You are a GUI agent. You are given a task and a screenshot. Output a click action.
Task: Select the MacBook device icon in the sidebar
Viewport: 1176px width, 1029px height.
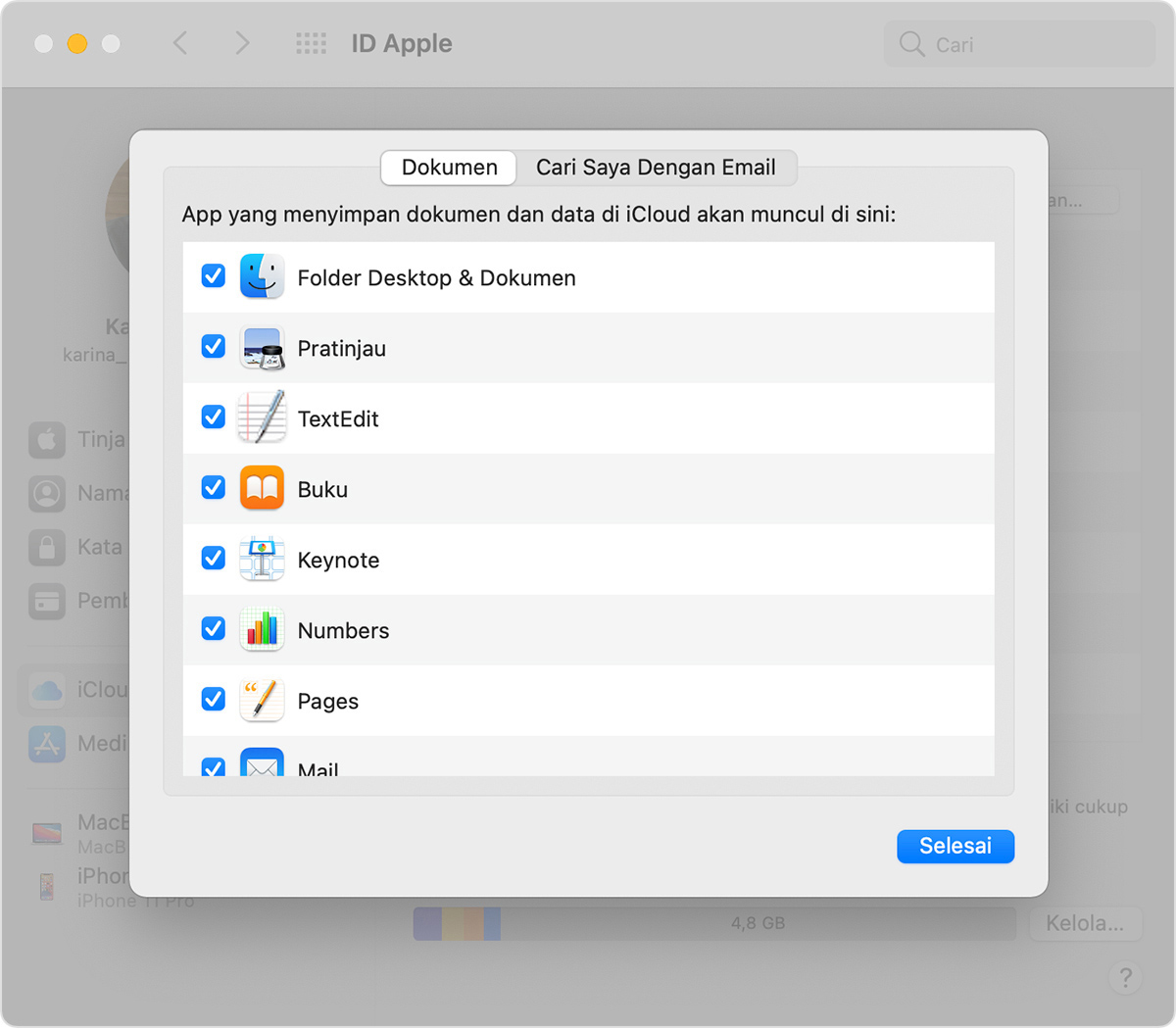(x=47, y=833)
